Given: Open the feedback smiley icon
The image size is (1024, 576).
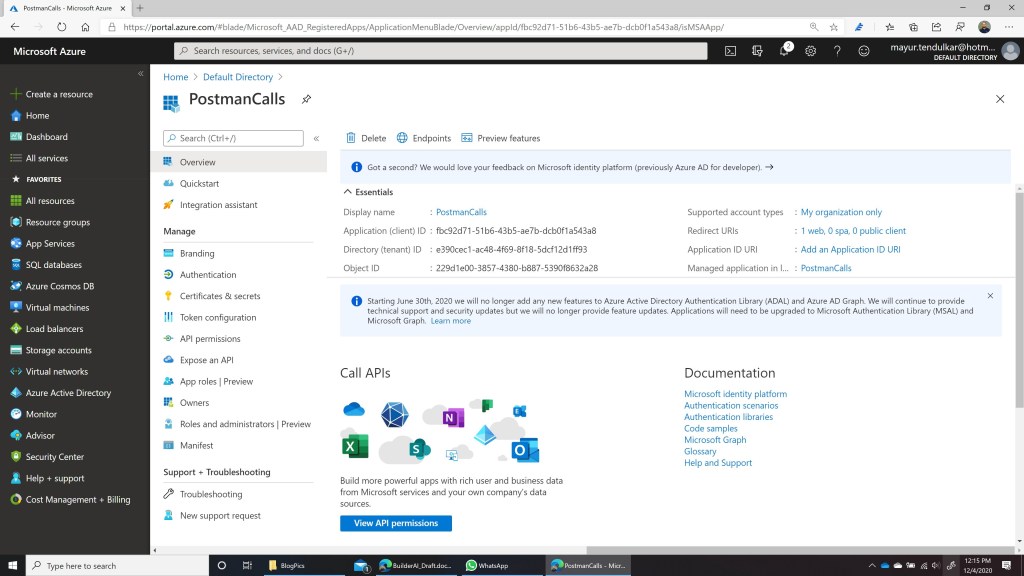Looking at the screenshot, I should [x=864, y=51].
